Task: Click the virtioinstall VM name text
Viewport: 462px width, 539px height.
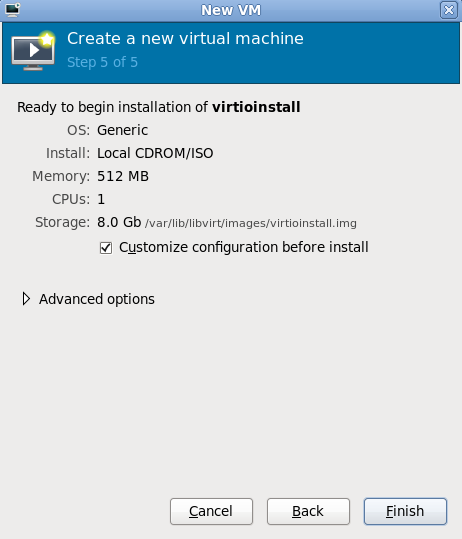Action: [x=256, y=107]
